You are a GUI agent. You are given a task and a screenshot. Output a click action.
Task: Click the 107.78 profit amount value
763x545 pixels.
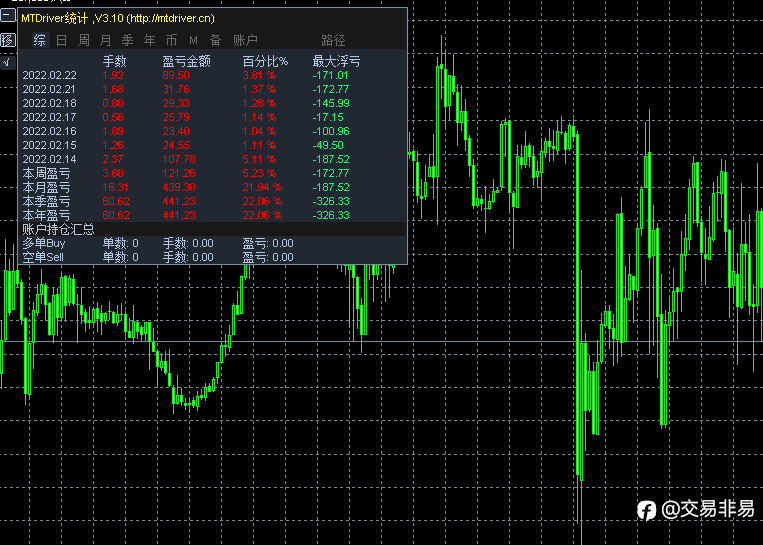click(x=179, y=160)
